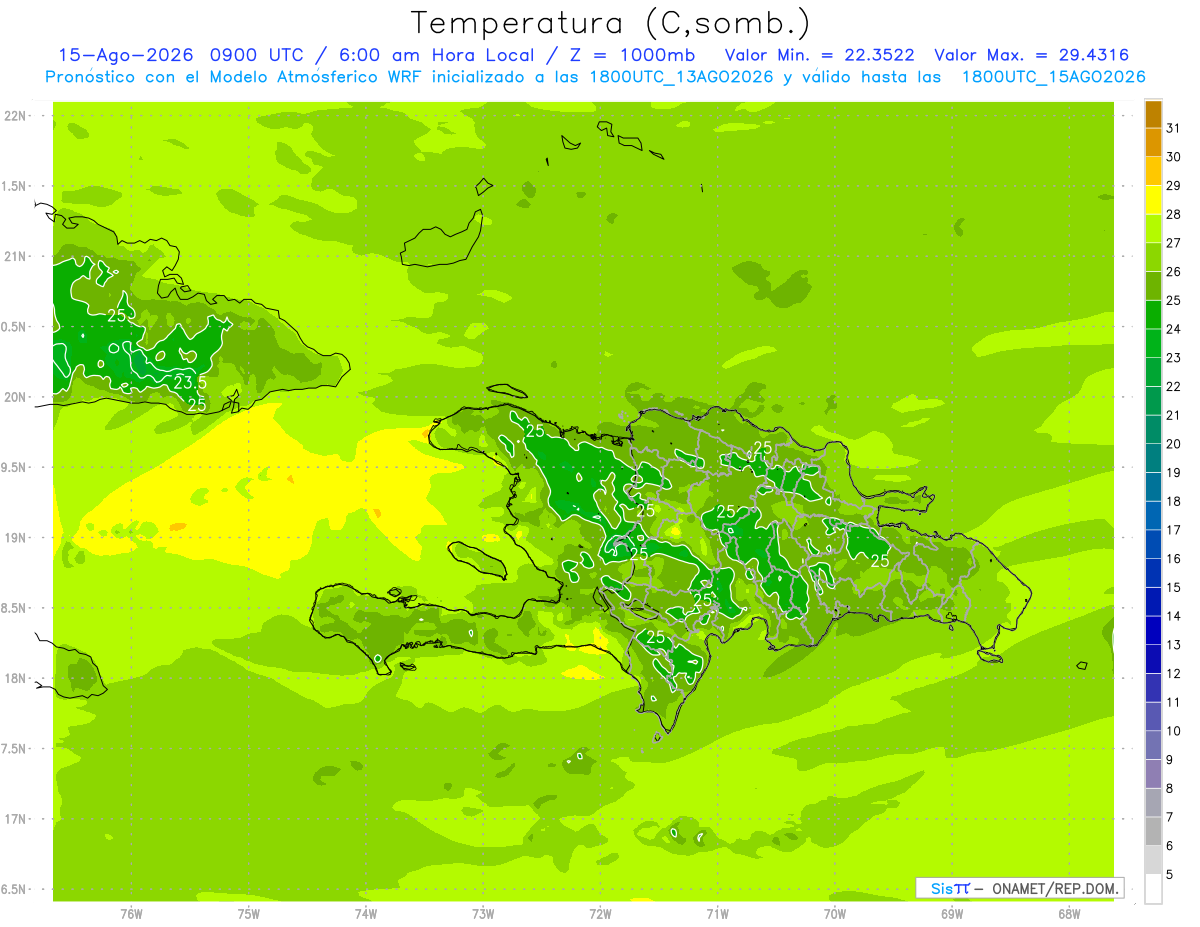Pick the teal swatch between 19 and 20
This screenshot has height=927, width=1200.
pyautogui.click(x=1153, y=457)
